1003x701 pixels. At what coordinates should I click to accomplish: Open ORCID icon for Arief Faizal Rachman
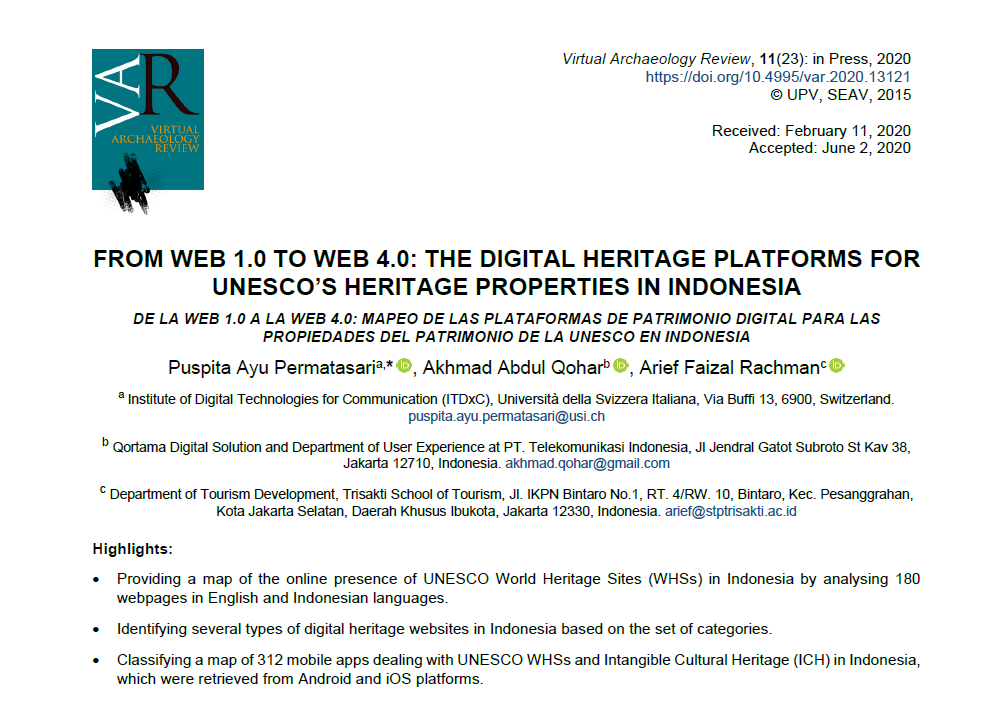coord(837,366)
